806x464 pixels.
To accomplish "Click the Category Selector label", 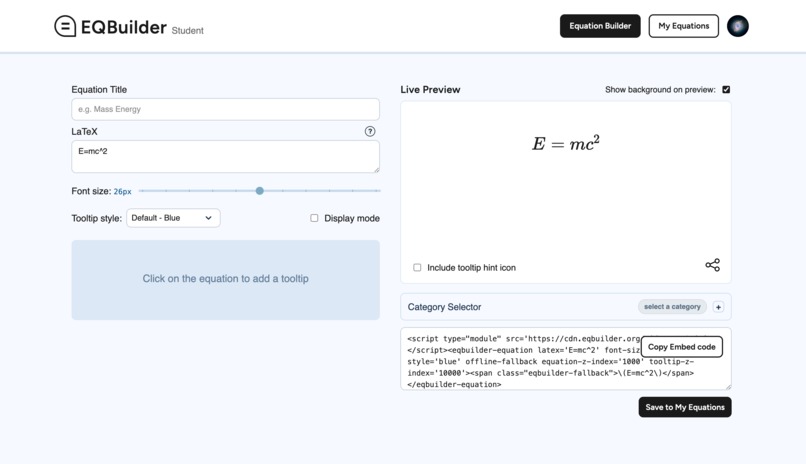I will click(444, 307).
